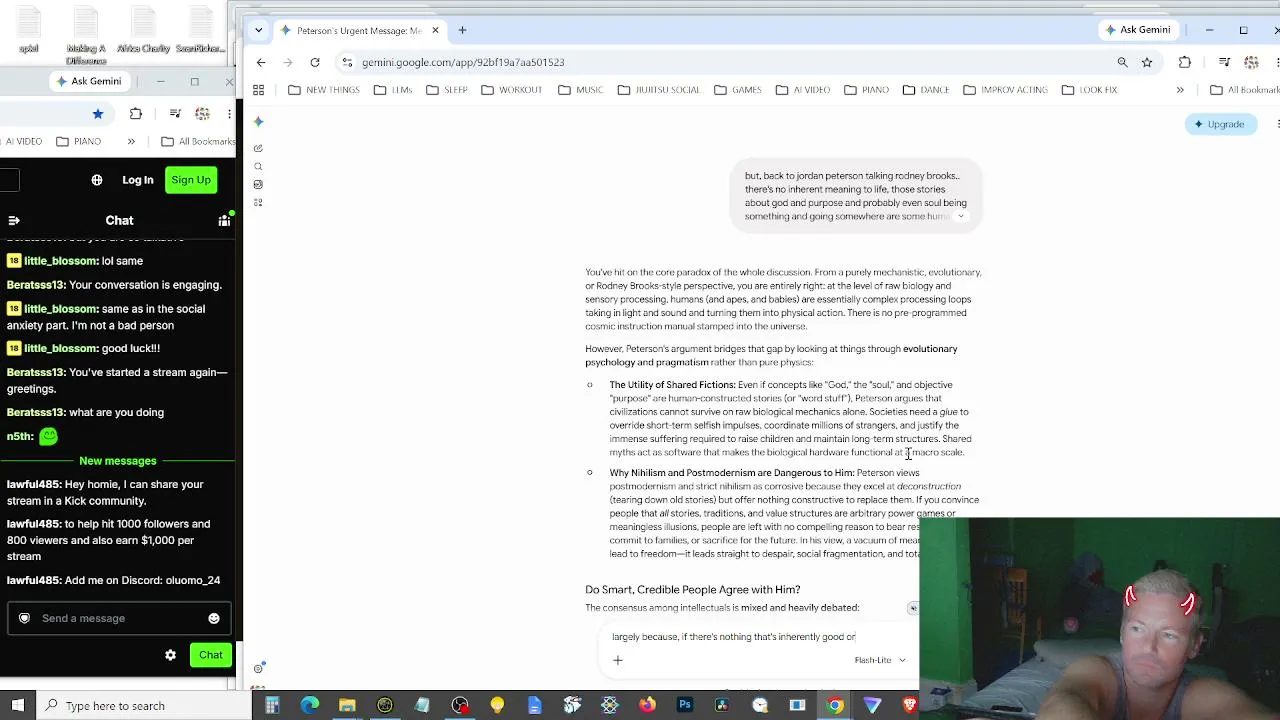Open the LOOK FIX bookmark folder
This screenshot has height=720, width=1280.
(x=1089, y=90)
